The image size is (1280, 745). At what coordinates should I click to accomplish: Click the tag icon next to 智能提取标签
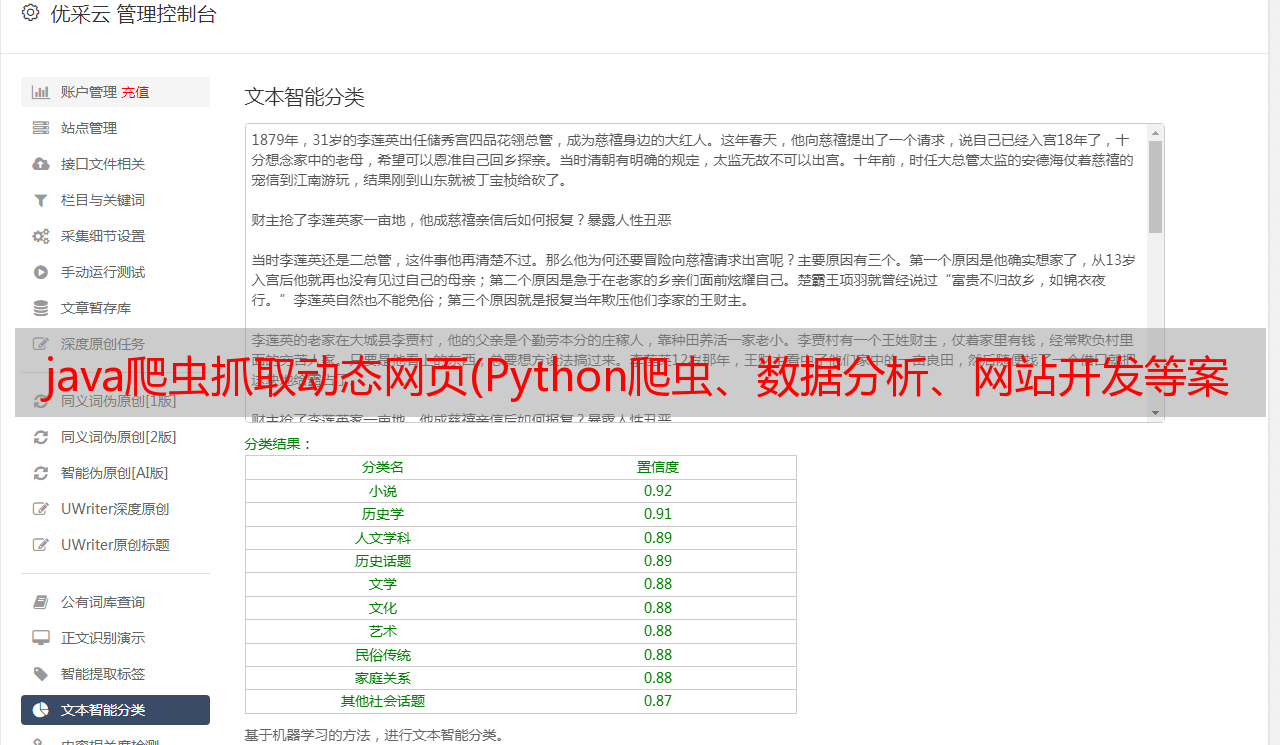(41, 674)
